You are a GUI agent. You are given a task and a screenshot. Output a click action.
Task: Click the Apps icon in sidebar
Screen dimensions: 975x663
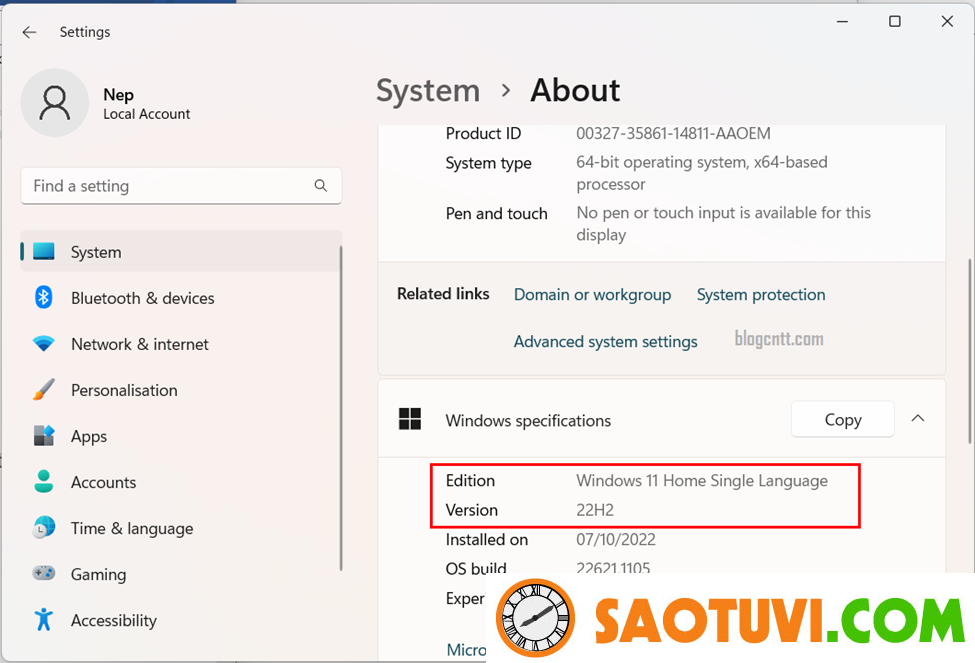[44, 435]
